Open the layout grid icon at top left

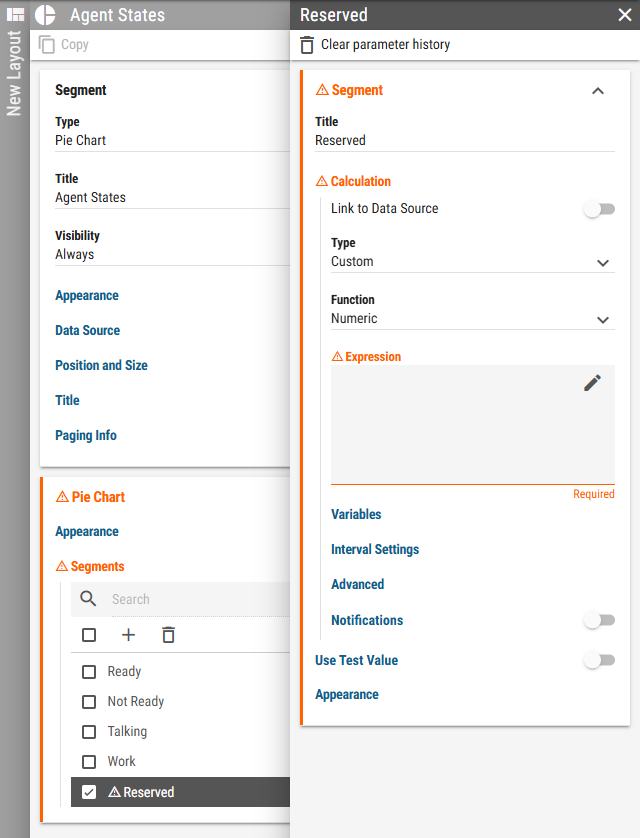click(x=15, y=14)
